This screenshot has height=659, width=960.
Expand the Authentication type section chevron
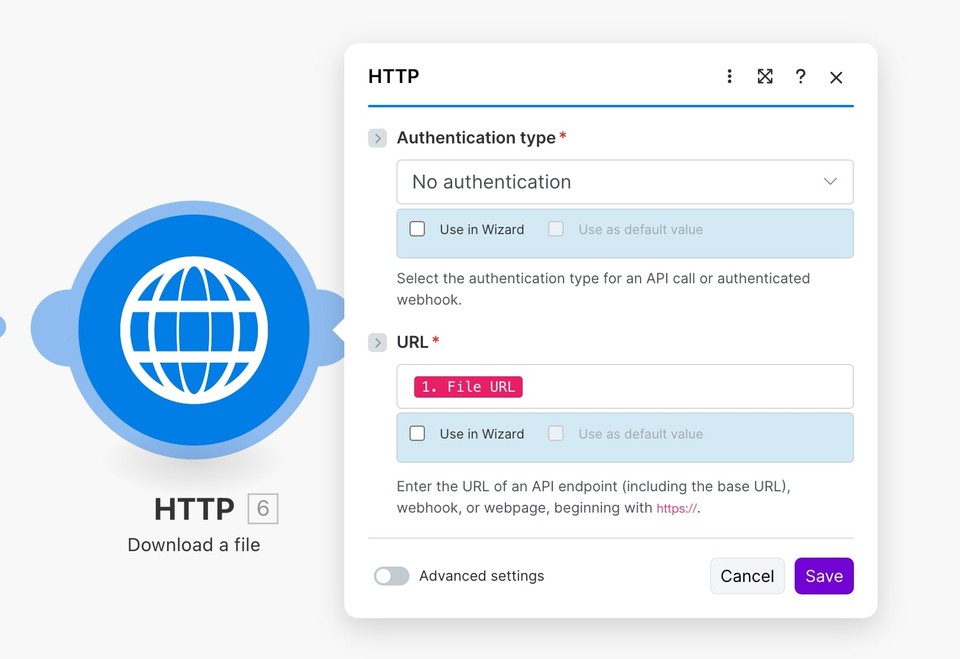point(377,137)
